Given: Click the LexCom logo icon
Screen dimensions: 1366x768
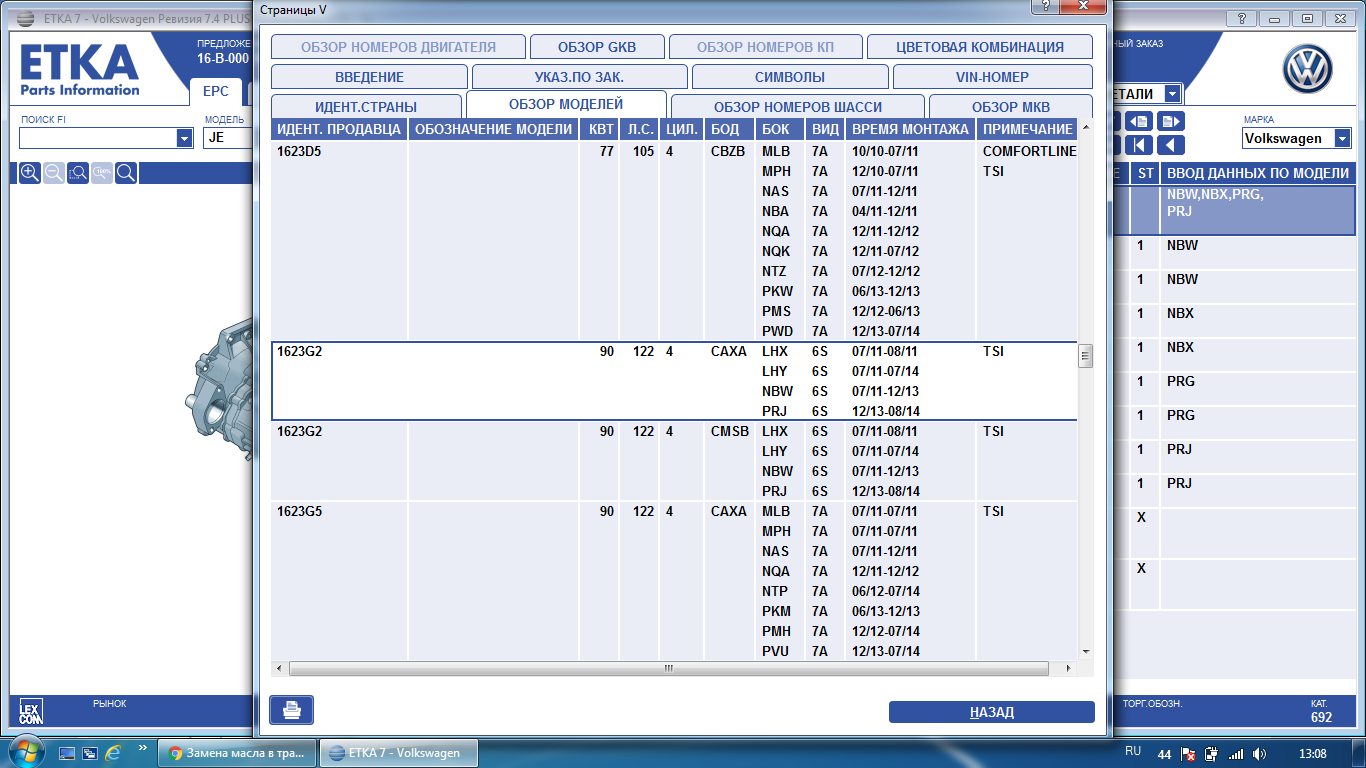Looking at the screenshot, I should tap(31, 711).
